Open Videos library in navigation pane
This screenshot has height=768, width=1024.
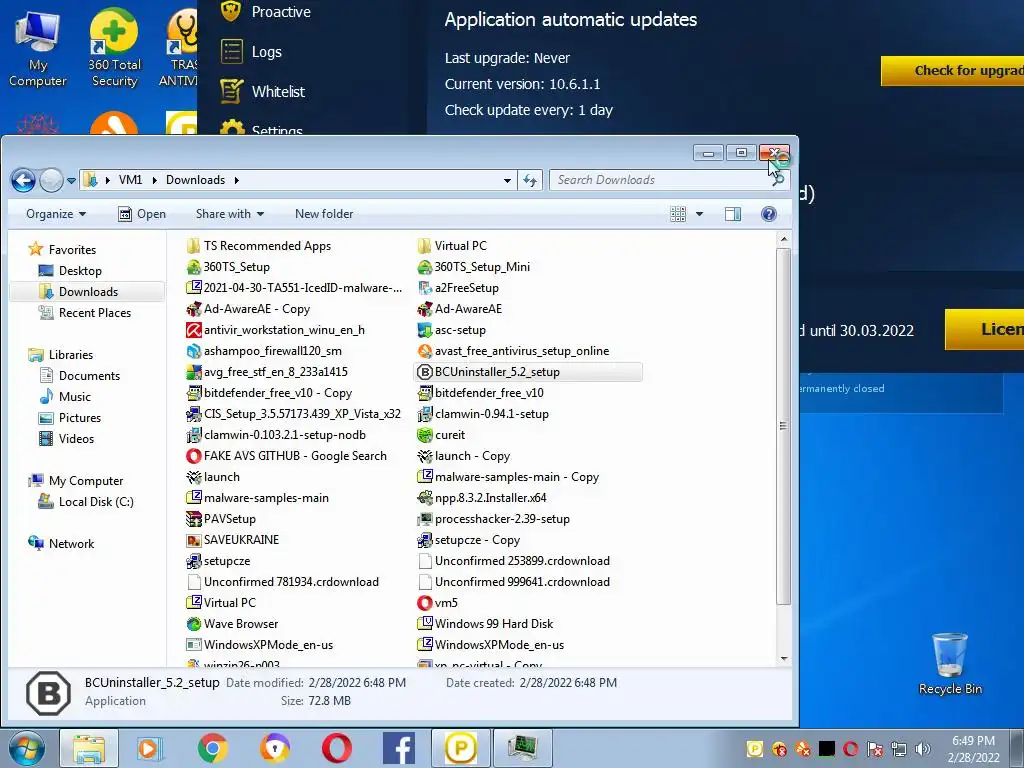coord(76,439)
